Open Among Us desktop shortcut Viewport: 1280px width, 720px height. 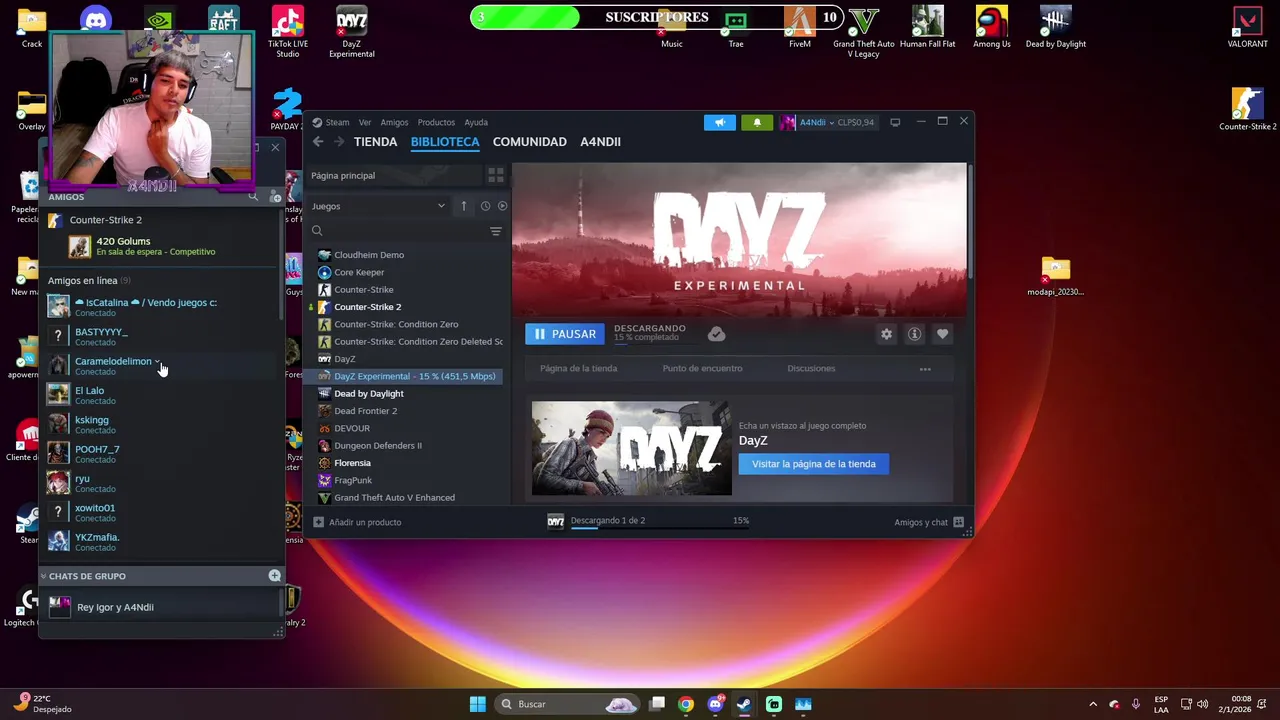[992, 27]
